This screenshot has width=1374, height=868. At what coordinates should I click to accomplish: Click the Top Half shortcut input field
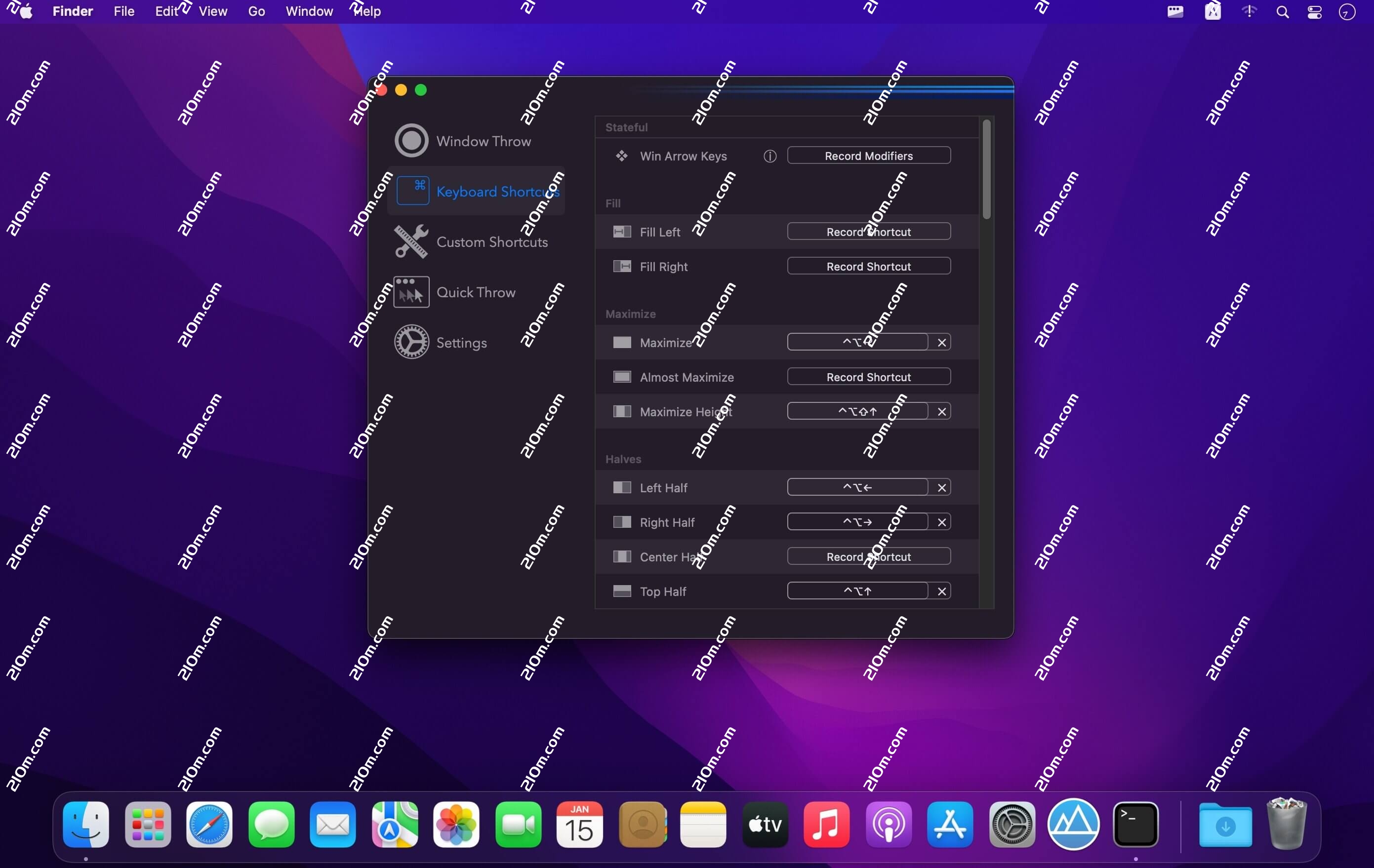856,591
